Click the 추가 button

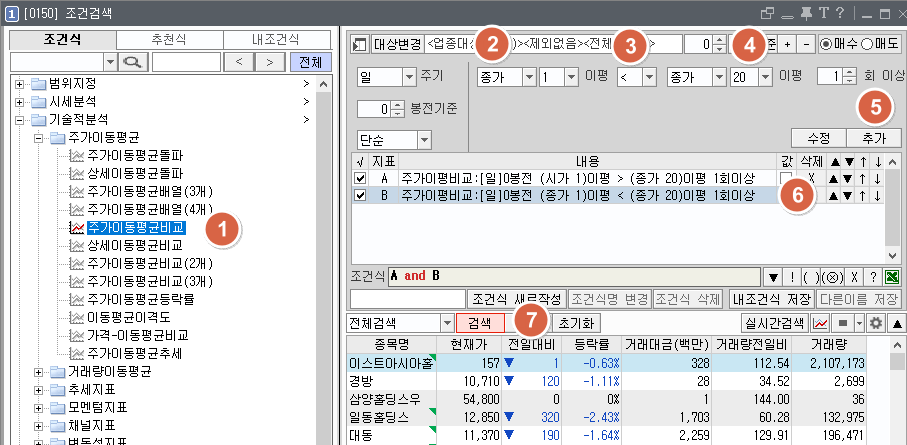click(x=874, y=138)
